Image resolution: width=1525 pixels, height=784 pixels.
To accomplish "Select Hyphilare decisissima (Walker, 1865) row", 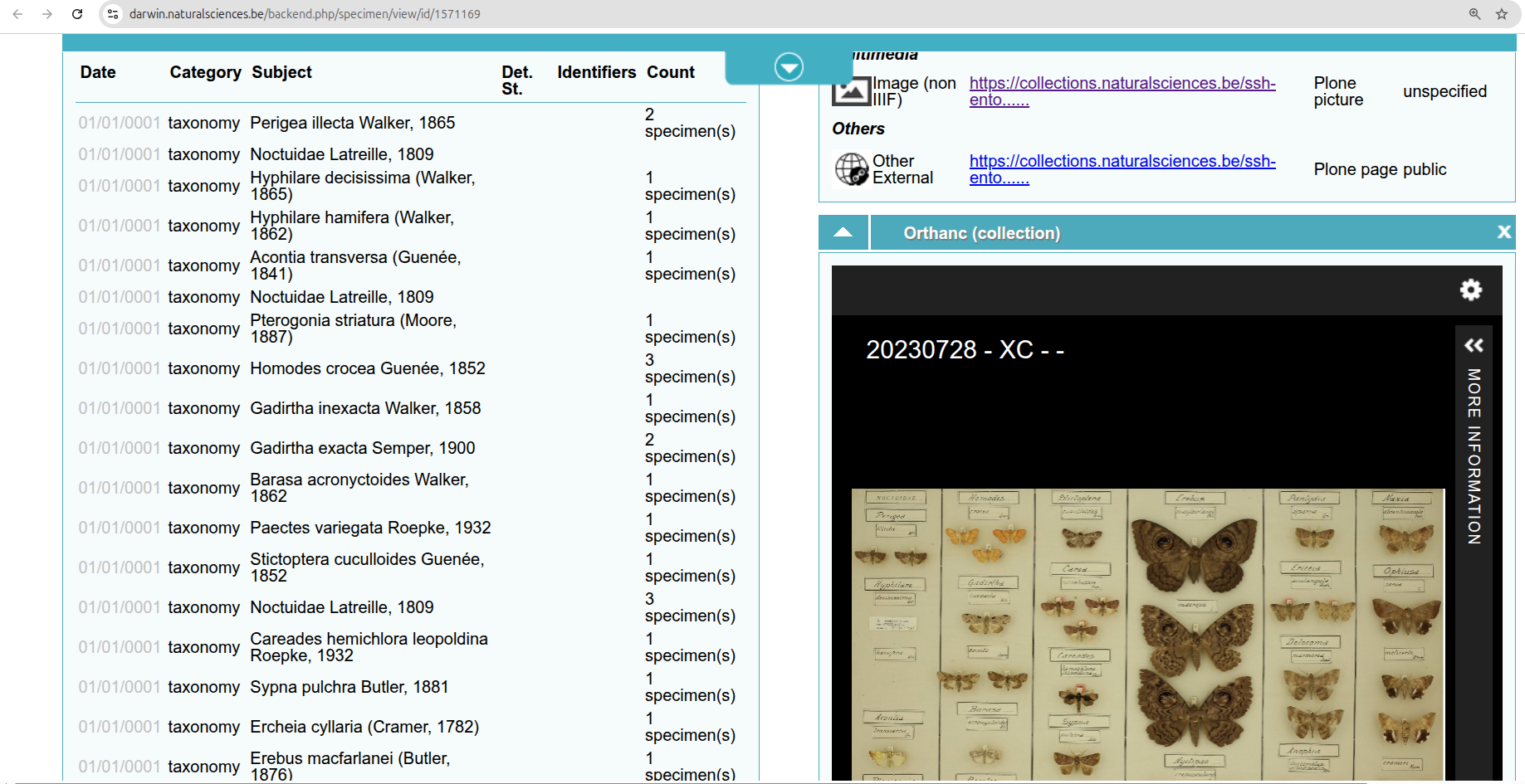I will coord(411,186).
